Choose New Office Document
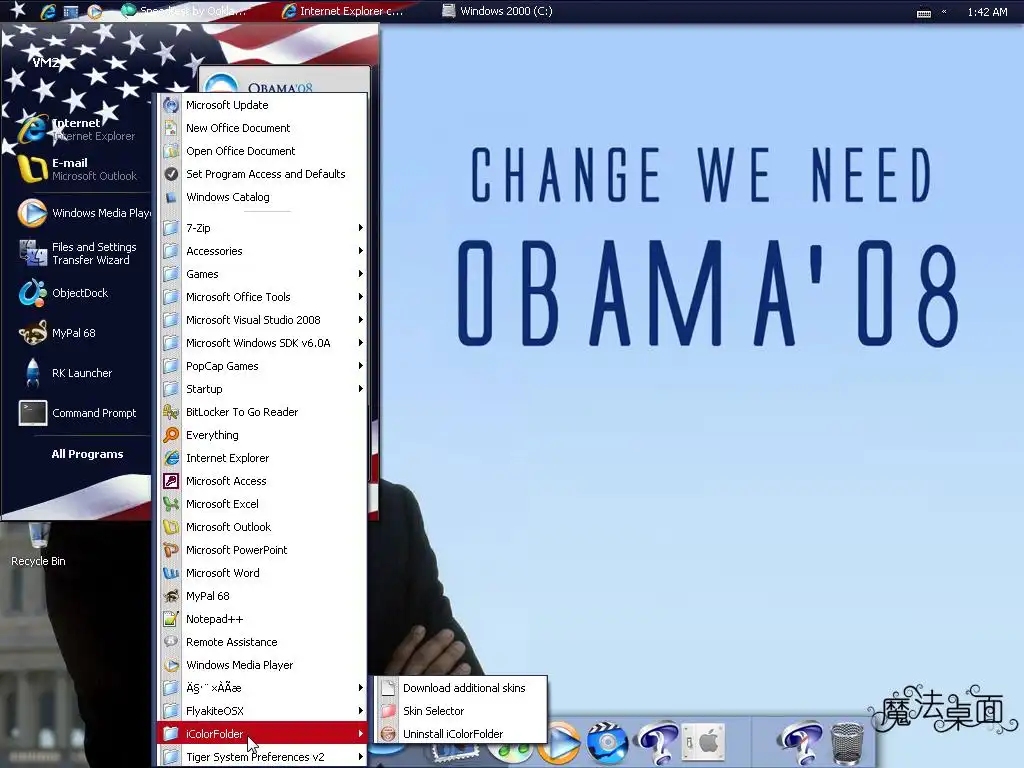Image resolution: width=1024 pixels, height=768 pixels. [x=263, y=128]
